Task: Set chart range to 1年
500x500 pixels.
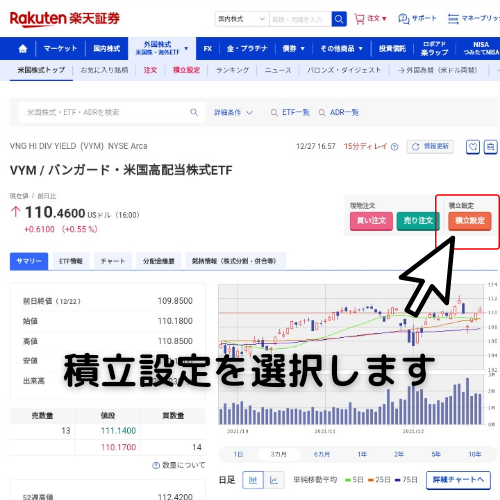Action: point(362,454)
